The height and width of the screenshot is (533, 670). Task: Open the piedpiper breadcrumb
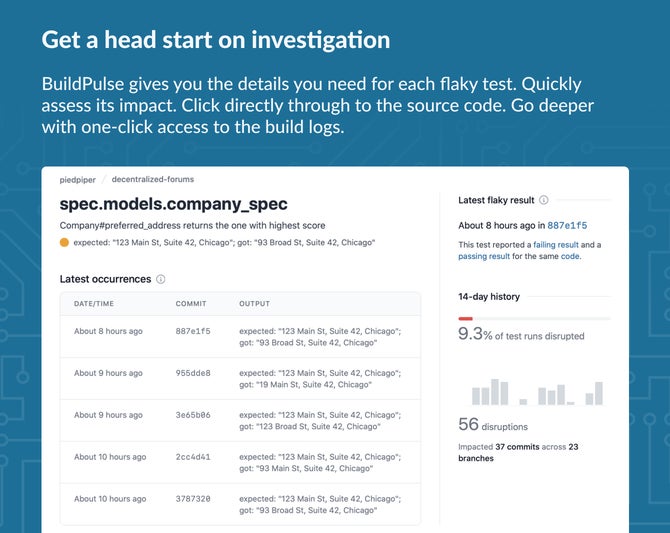(x=77, y=180)
